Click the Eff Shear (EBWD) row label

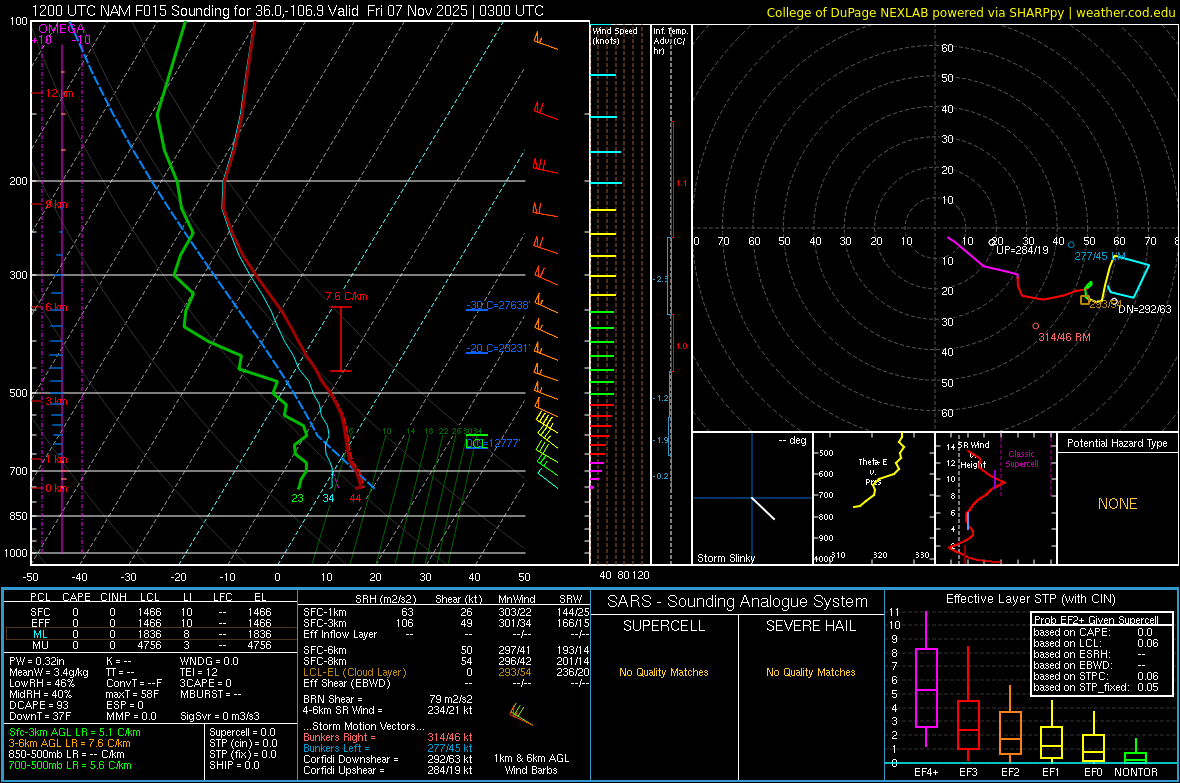346,684
